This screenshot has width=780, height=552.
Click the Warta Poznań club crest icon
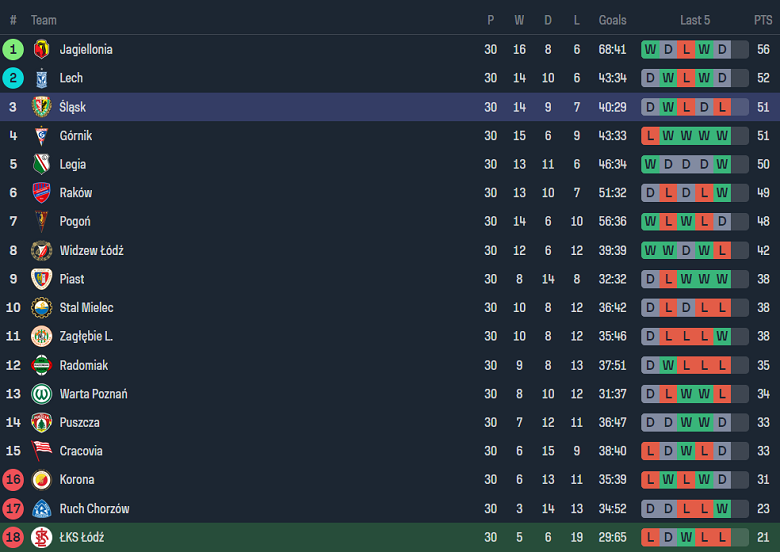pyautogui.click(x=41, y=394)
